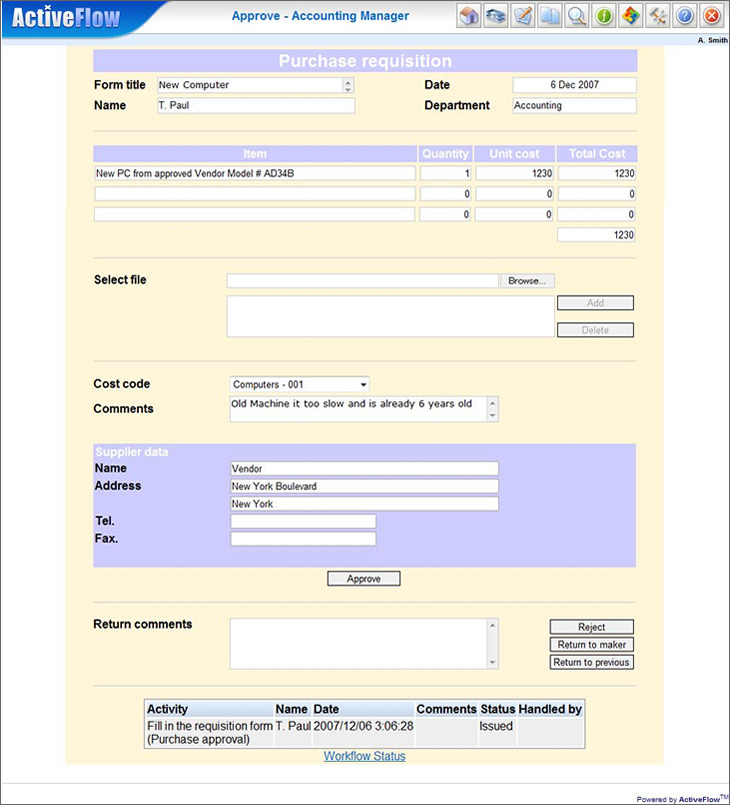The image size is (730, 805).
Task: Open the Workflow Status link
Action: coord(364,756)
